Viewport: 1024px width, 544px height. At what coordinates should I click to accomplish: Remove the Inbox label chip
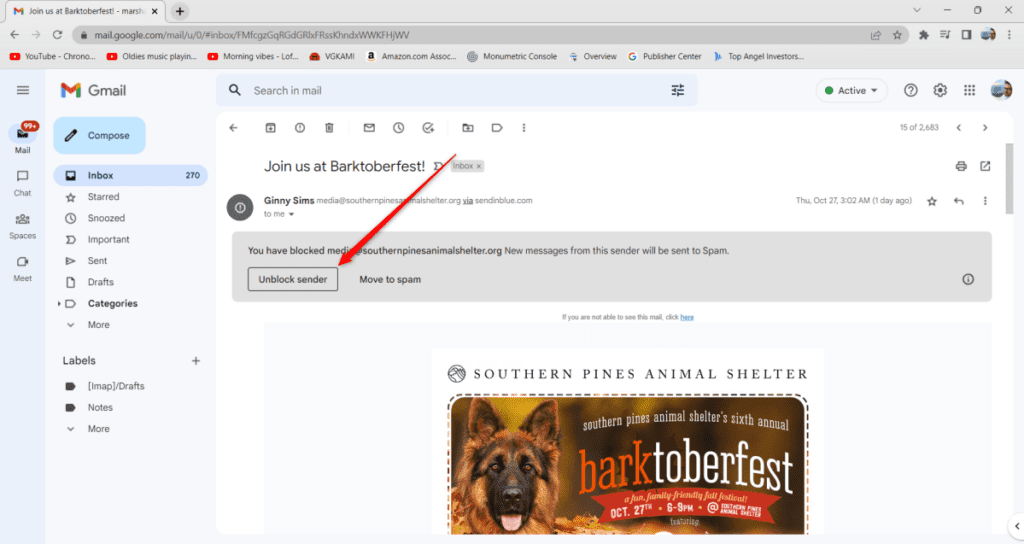click(479, 167)
